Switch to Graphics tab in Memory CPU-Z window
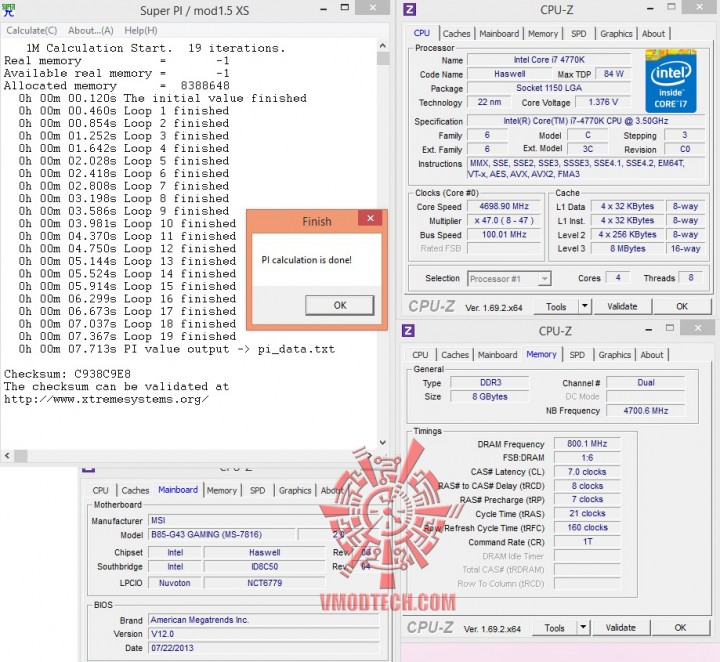The width and height of the screenshot is (720, 662). coord(615,355)
